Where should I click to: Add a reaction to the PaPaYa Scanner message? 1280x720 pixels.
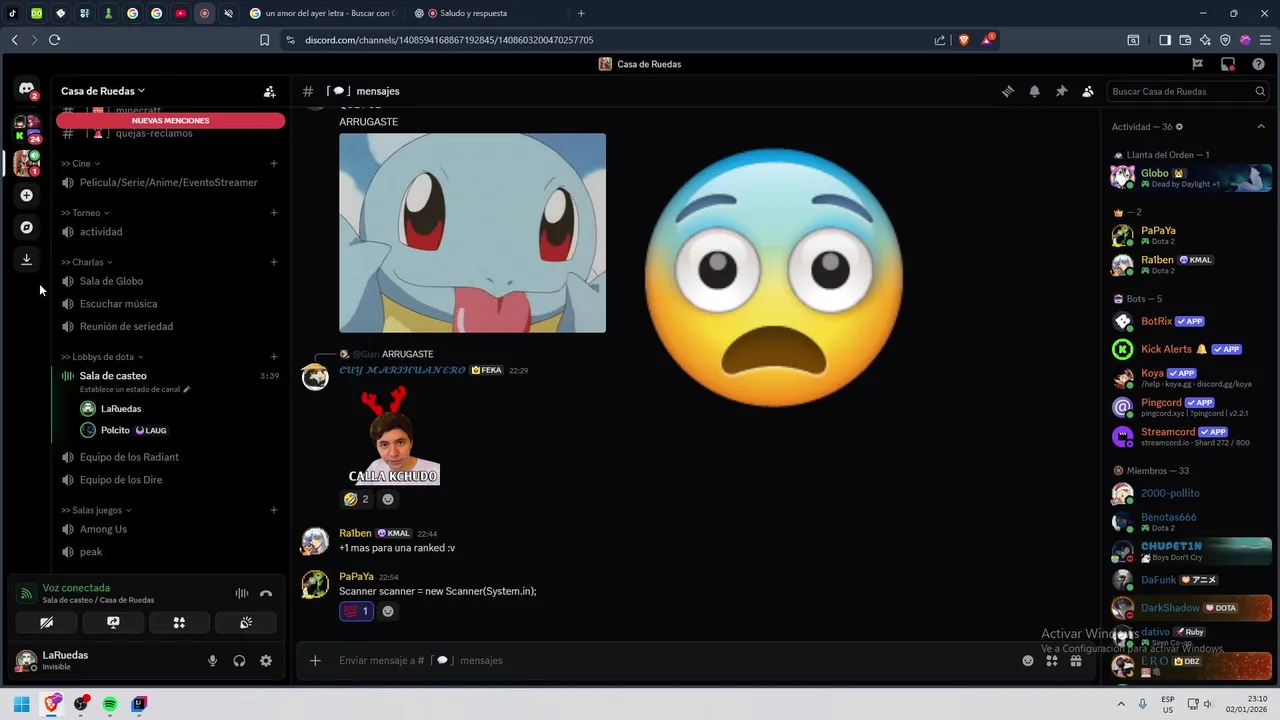[x=388, y=611]
